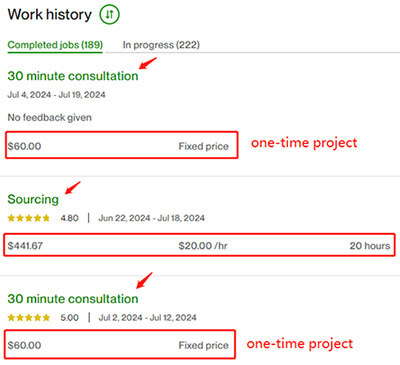Open the first 30 minute consultation job

(x=73, y=76)
